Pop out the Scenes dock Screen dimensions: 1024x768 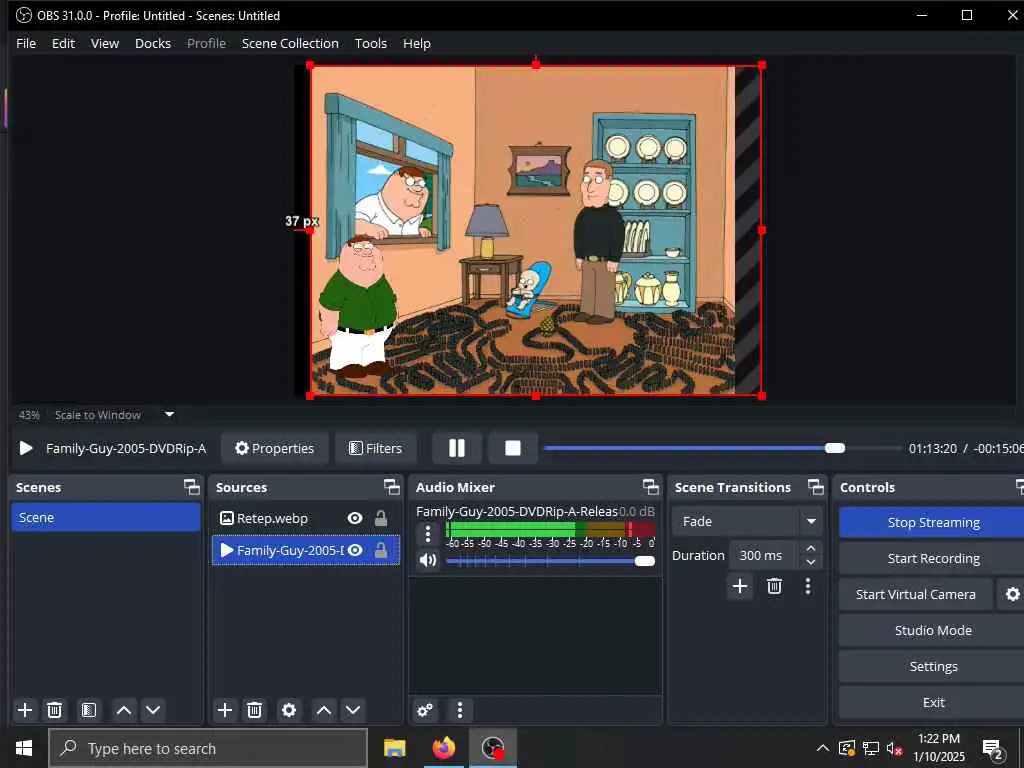[x=191, y=487]
